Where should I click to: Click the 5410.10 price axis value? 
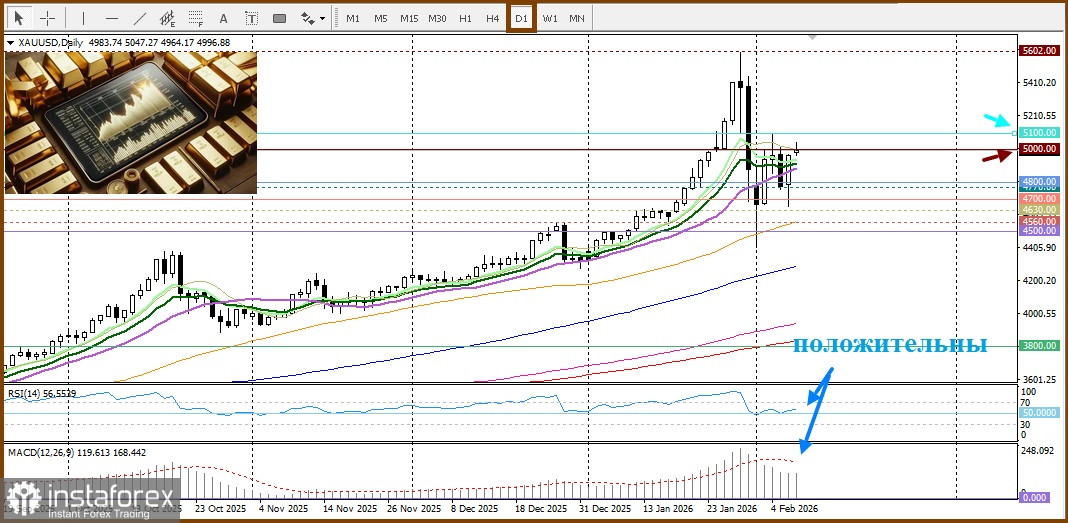pyautogui.click(x=1039, y=83)
